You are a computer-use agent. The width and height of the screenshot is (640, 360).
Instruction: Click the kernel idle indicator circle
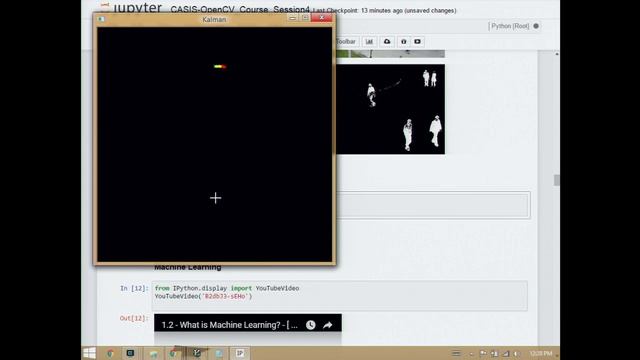coord(536,26)
